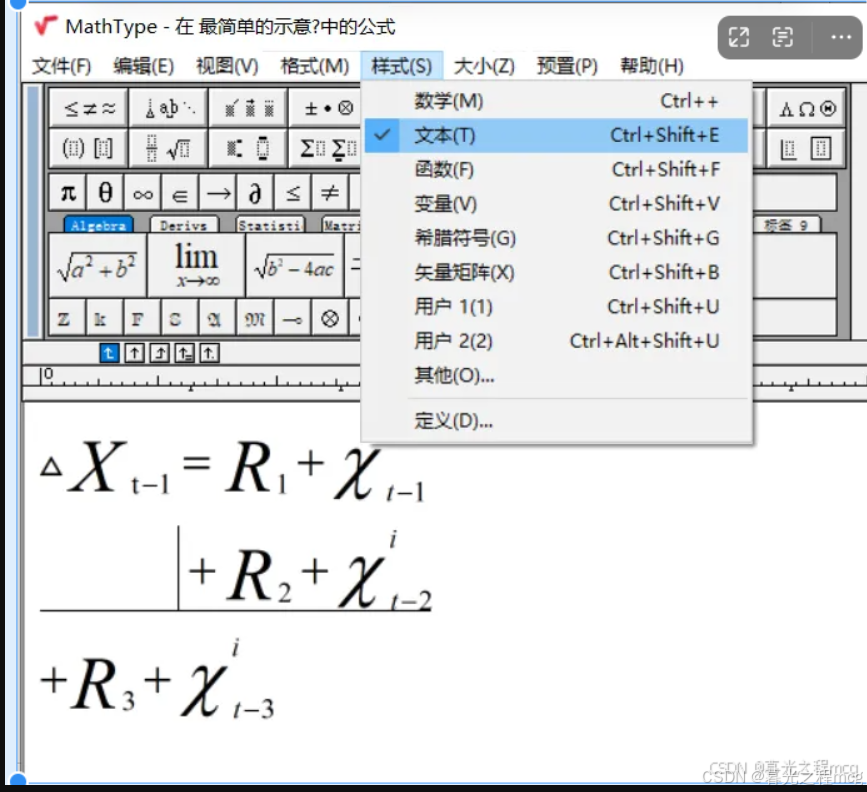Image resolution: width=867 pixels, height=792 pixels.
Task: Click the text-recognition scan overlay button
Action: (782, 38)
